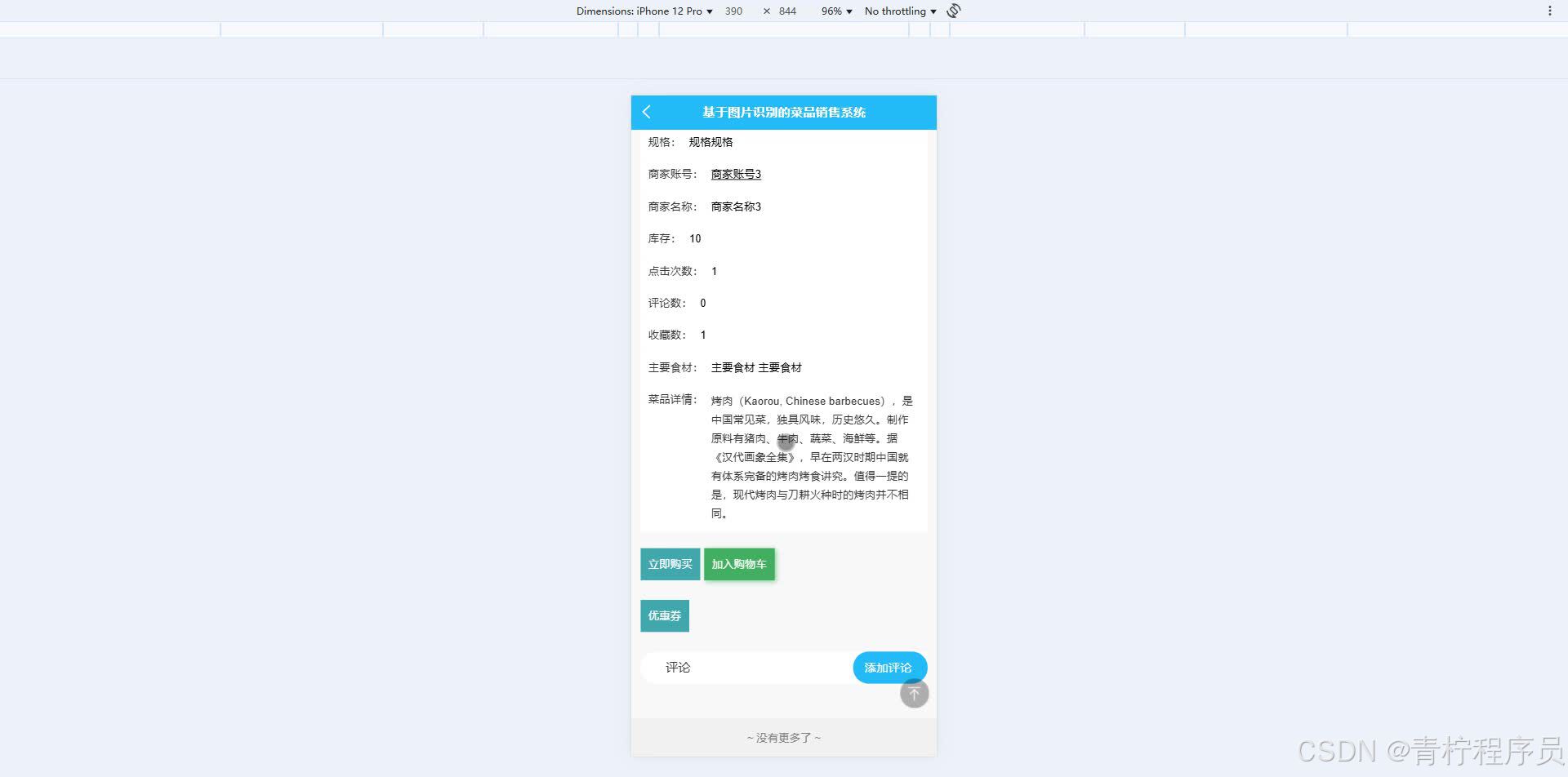Open the 96% zoom level dropdown
1568x777 pixels.
pyautogui.click(x=835, y=11)
